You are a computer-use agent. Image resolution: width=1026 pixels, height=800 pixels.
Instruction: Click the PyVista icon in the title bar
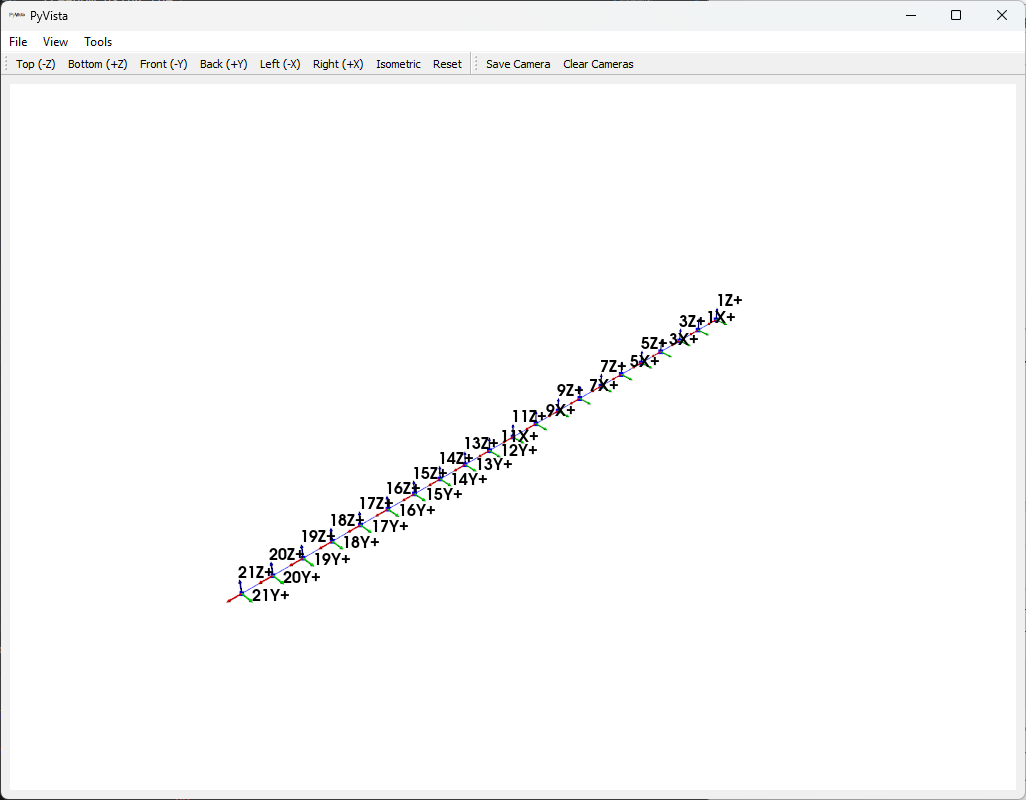pos(15,15)
